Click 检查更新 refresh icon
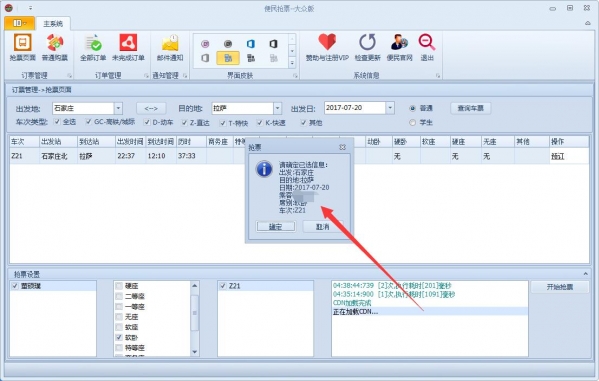 pos(367,42)
